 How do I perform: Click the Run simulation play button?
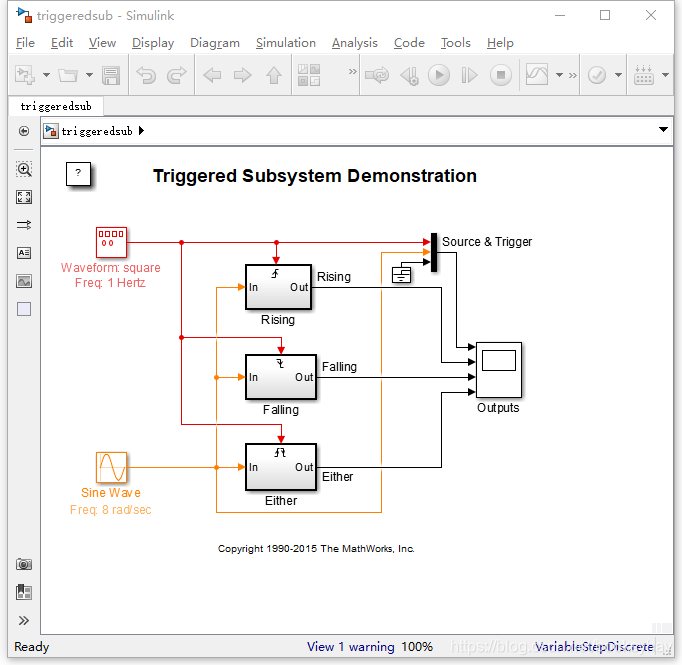tap(439, 75)
